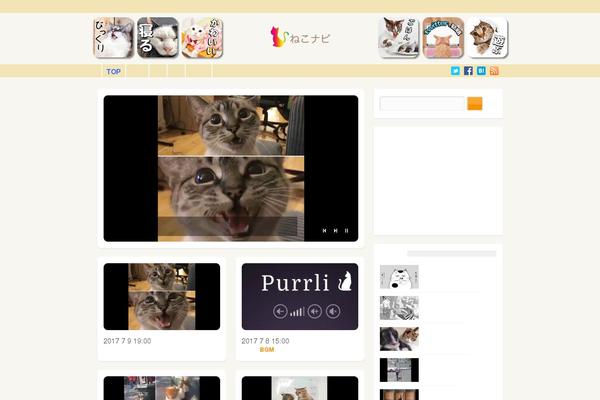Pause the main cat slideshow
Screen dimensions: 600x400
coord(346,231)
